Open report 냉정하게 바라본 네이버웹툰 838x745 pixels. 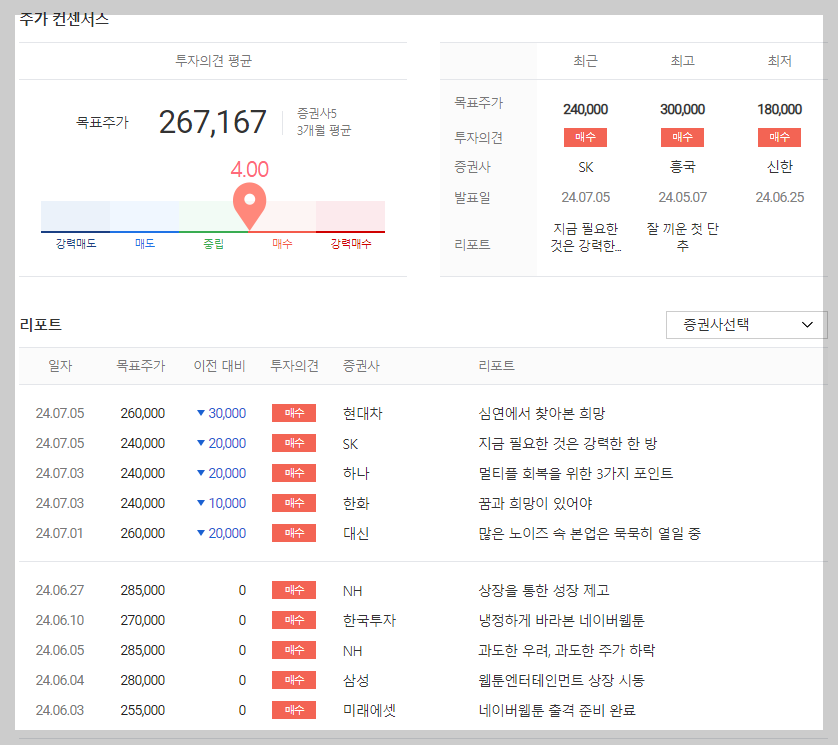[x=561, y=620]
